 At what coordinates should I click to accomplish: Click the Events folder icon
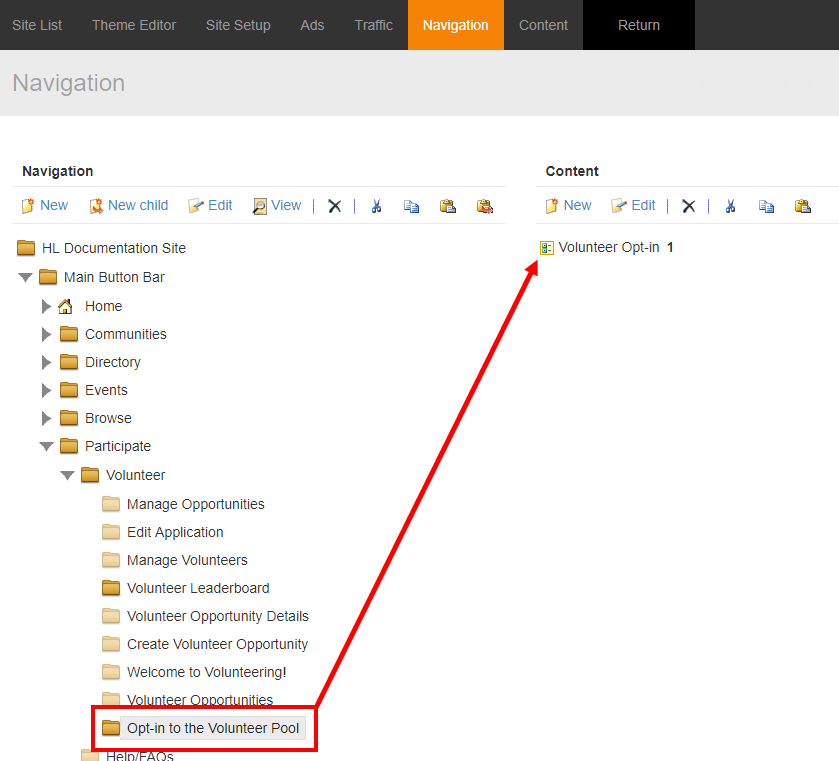(68, 390)
